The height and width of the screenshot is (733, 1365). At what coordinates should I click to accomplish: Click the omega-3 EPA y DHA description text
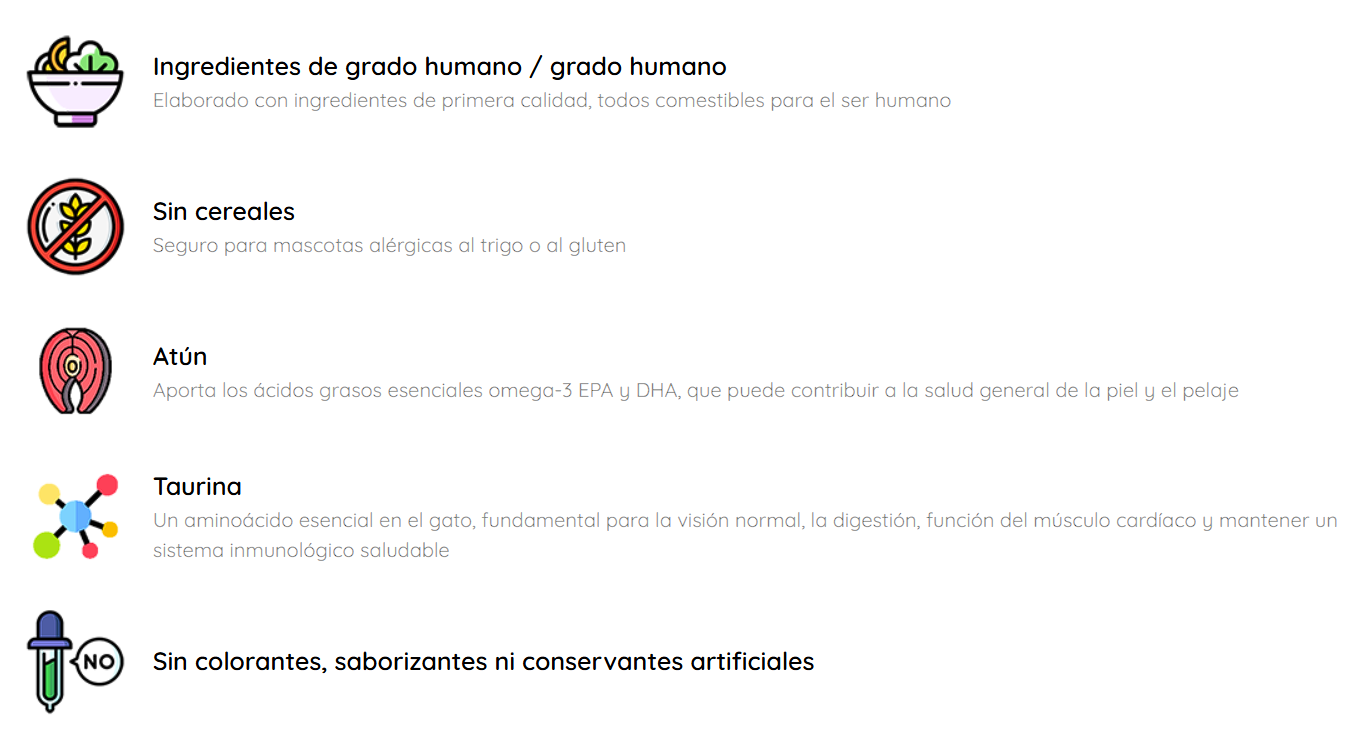point(695,391)
